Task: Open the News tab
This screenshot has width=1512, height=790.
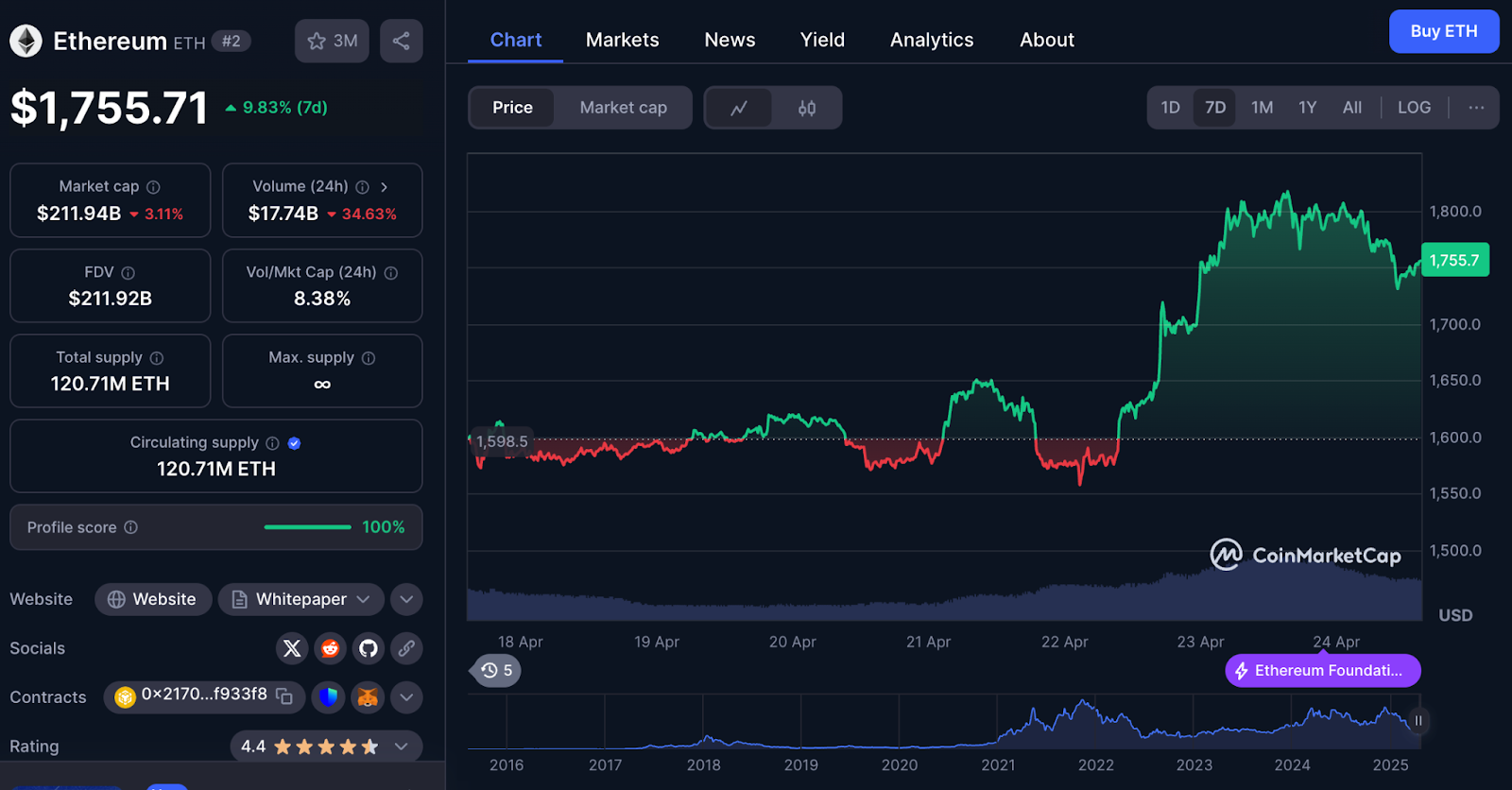Action: [730, 40]
